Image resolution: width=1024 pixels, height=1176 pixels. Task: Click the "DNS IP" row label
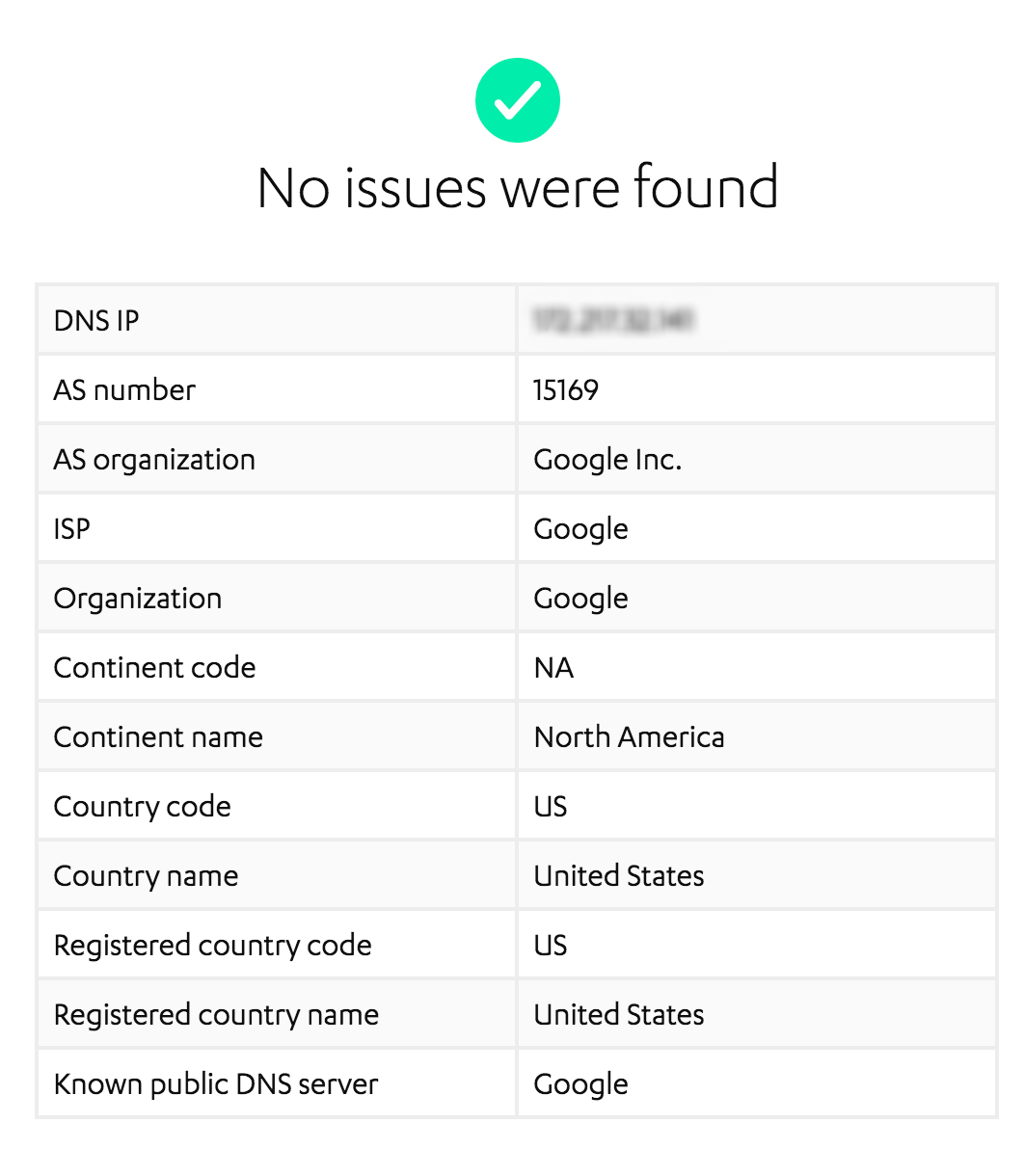(96, 320)
